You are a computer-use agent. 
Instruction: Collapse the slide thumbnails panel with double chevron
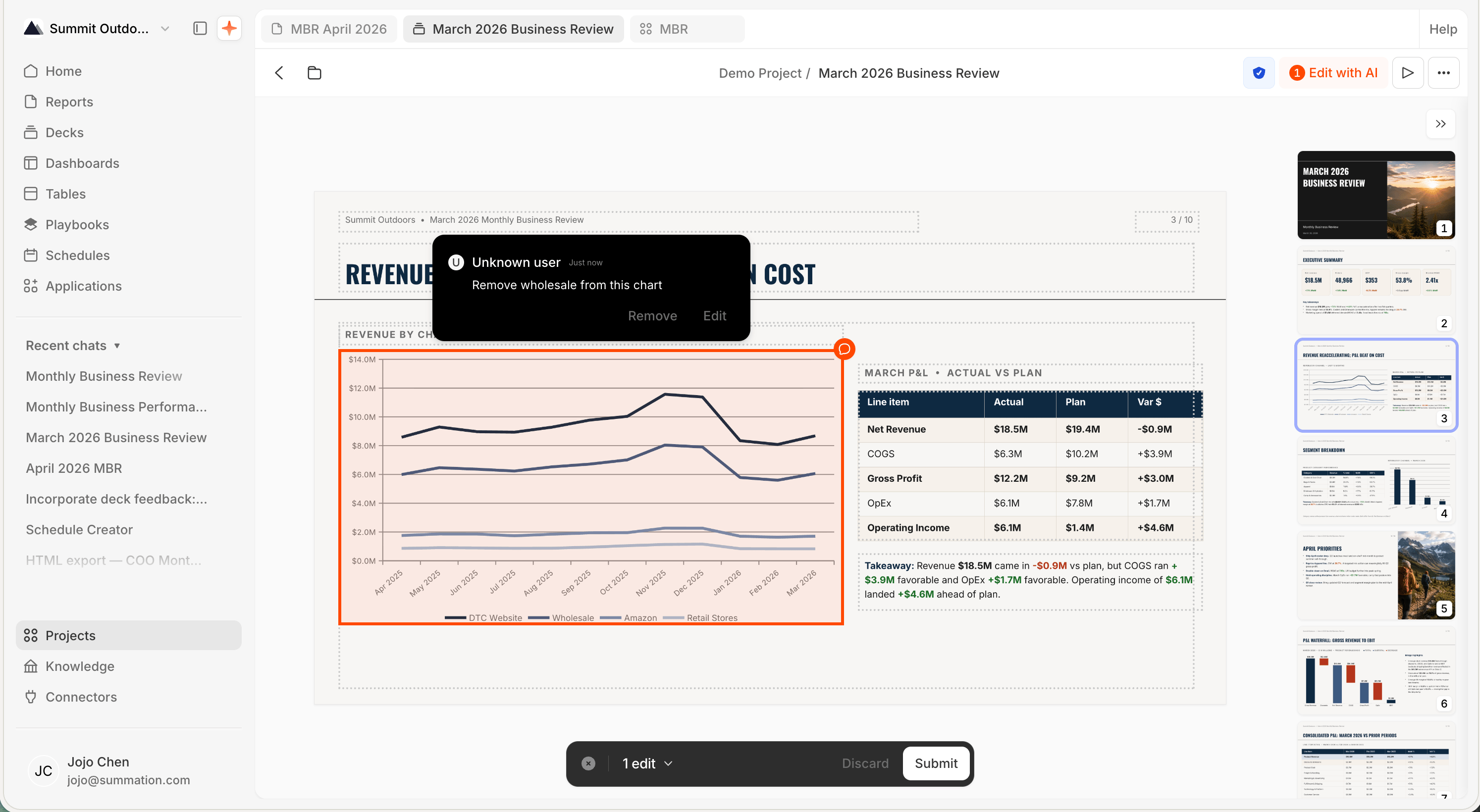click(1440, 123)
